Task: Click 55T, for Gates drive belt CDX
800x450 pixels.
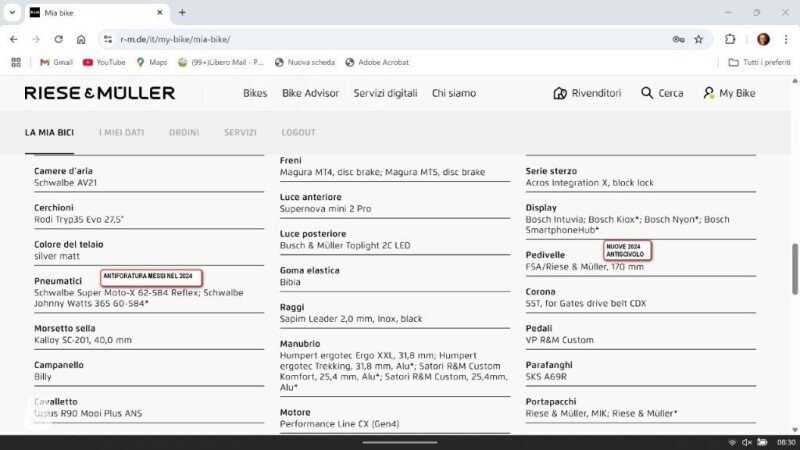Action: [586, 304]
